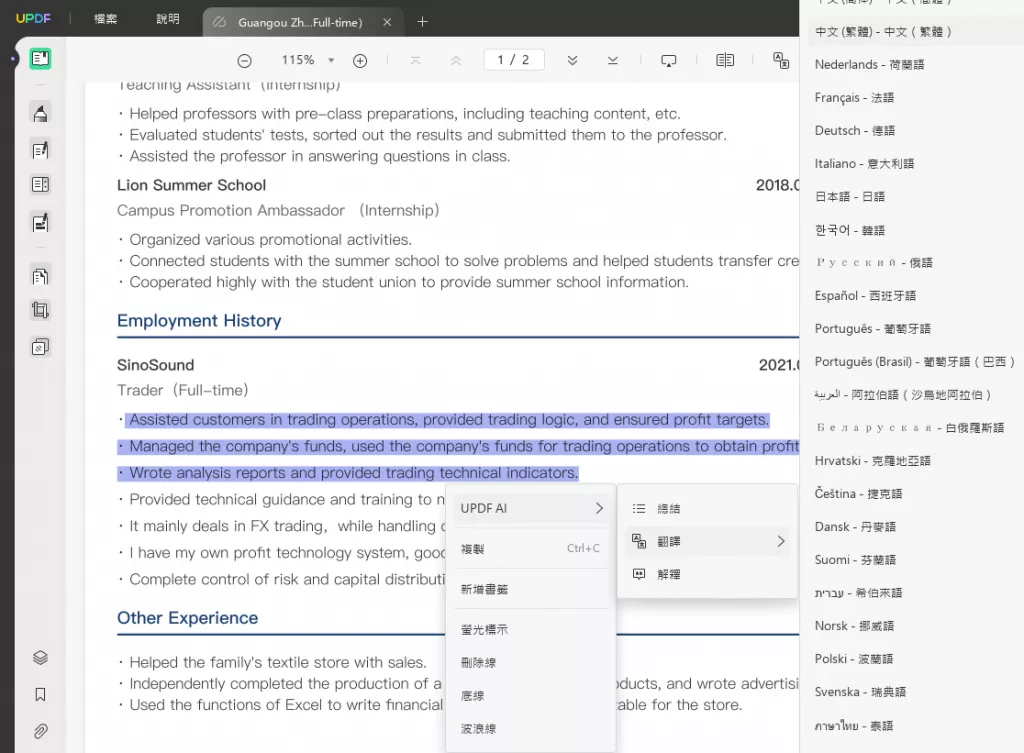Expand the 翻譯 translate submenu
Image resolution: width=1024 pixels, height=753 pixels.
pos(707,541)
